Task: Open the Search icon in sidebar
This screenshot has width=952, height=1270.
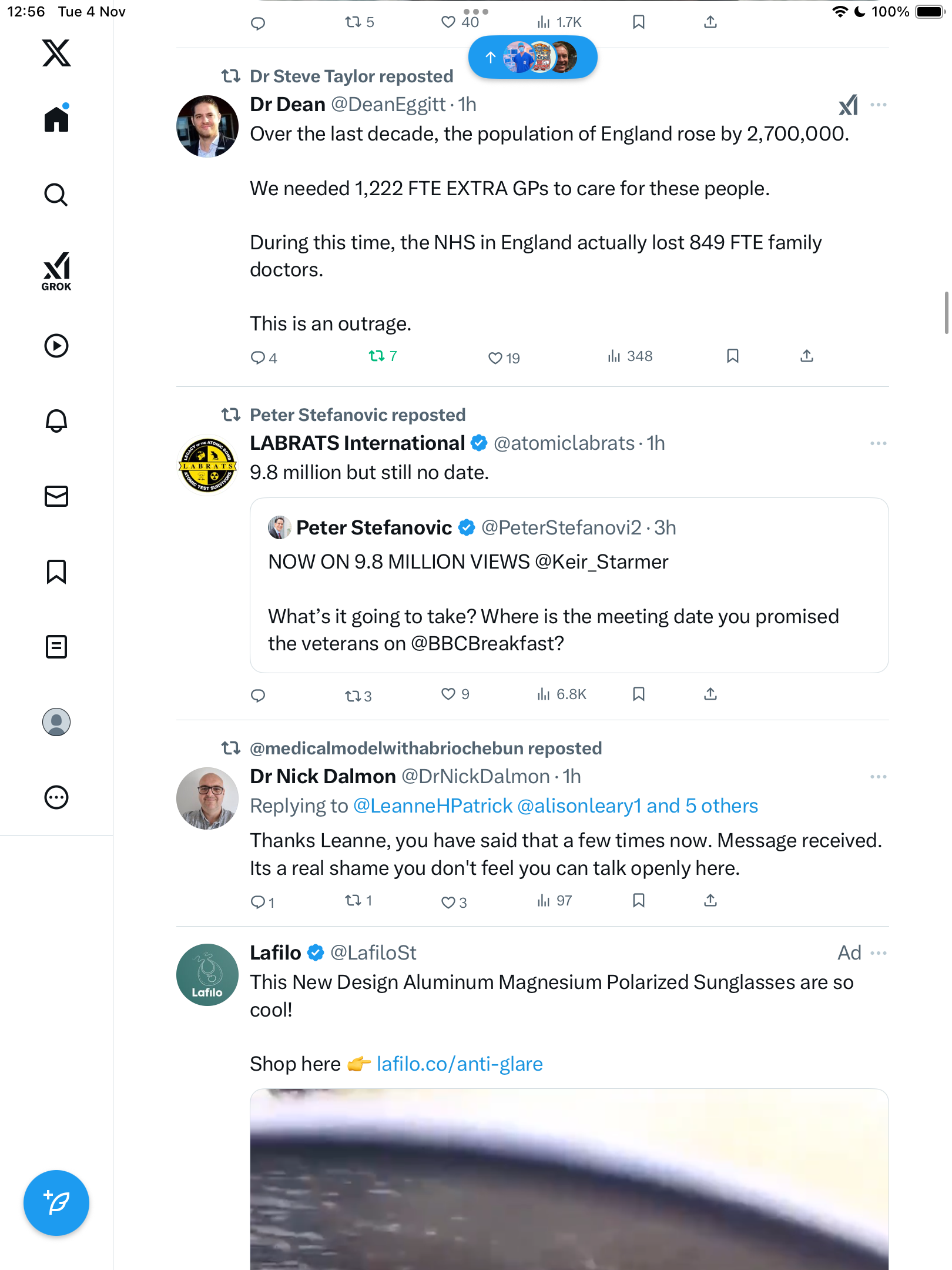Action: click(x=56, y=195)
